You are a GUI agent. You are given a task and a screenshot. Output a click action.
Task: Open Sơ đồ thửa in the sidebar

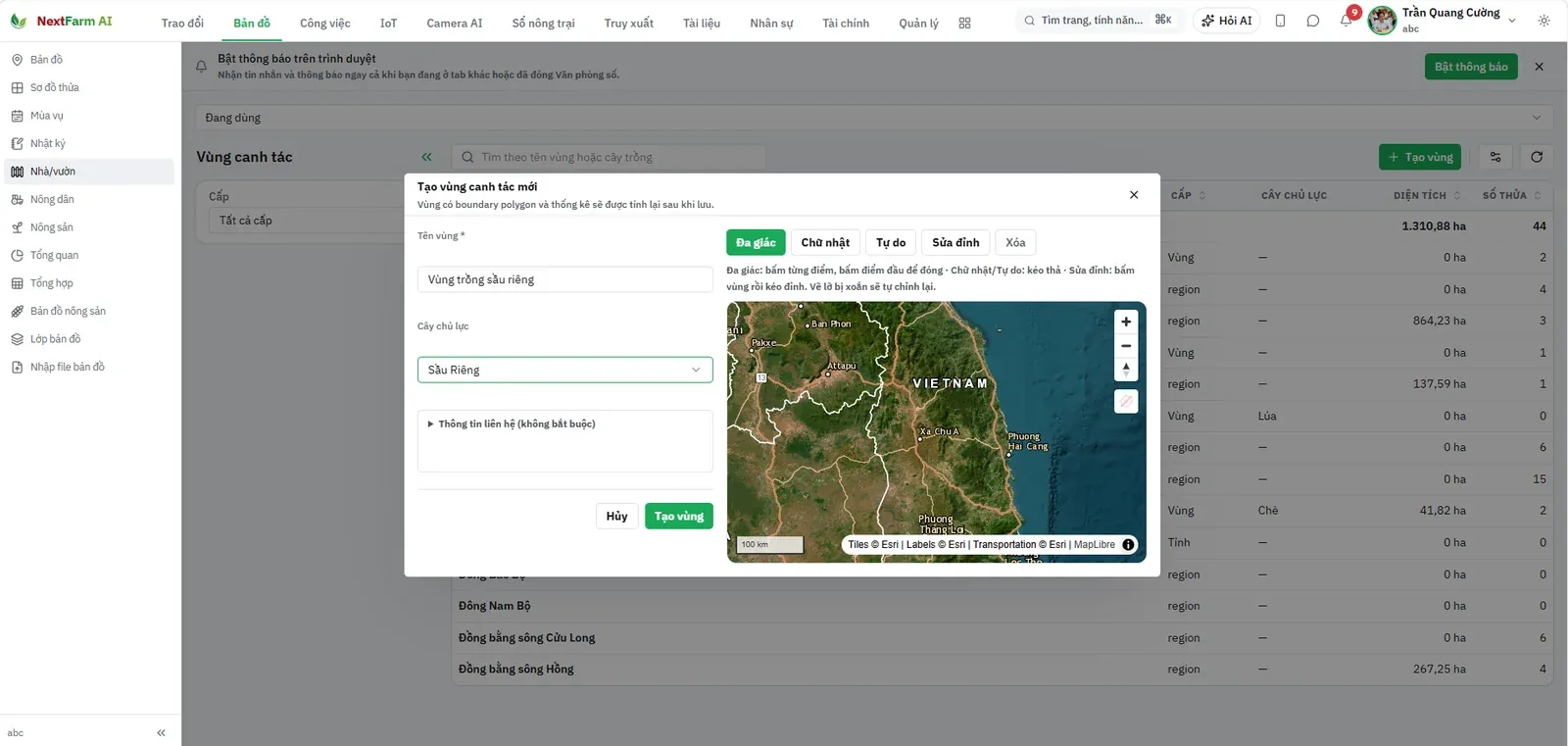[x=89, y=88]
